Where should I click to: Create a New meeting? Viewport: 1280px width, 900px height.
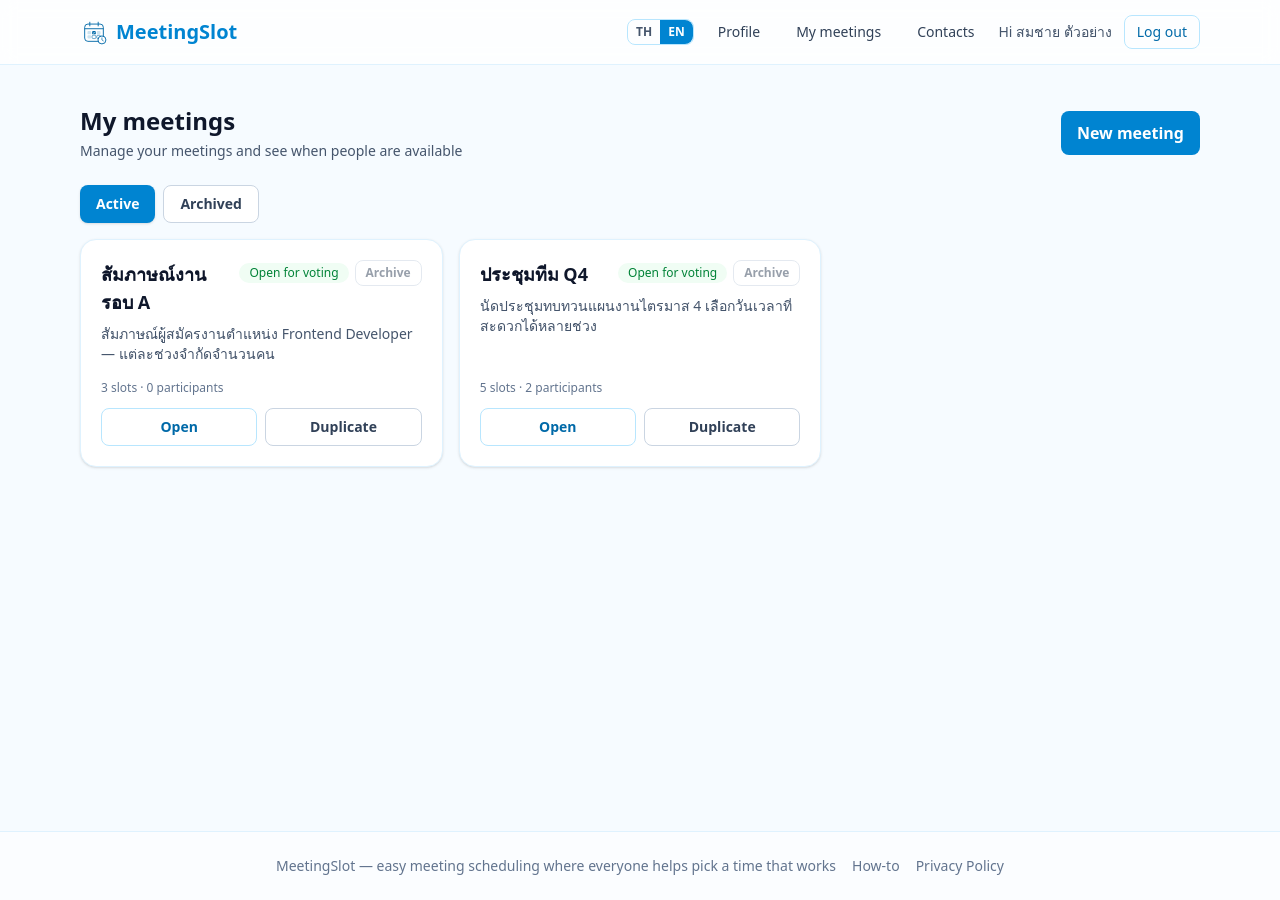(1130, 133)
